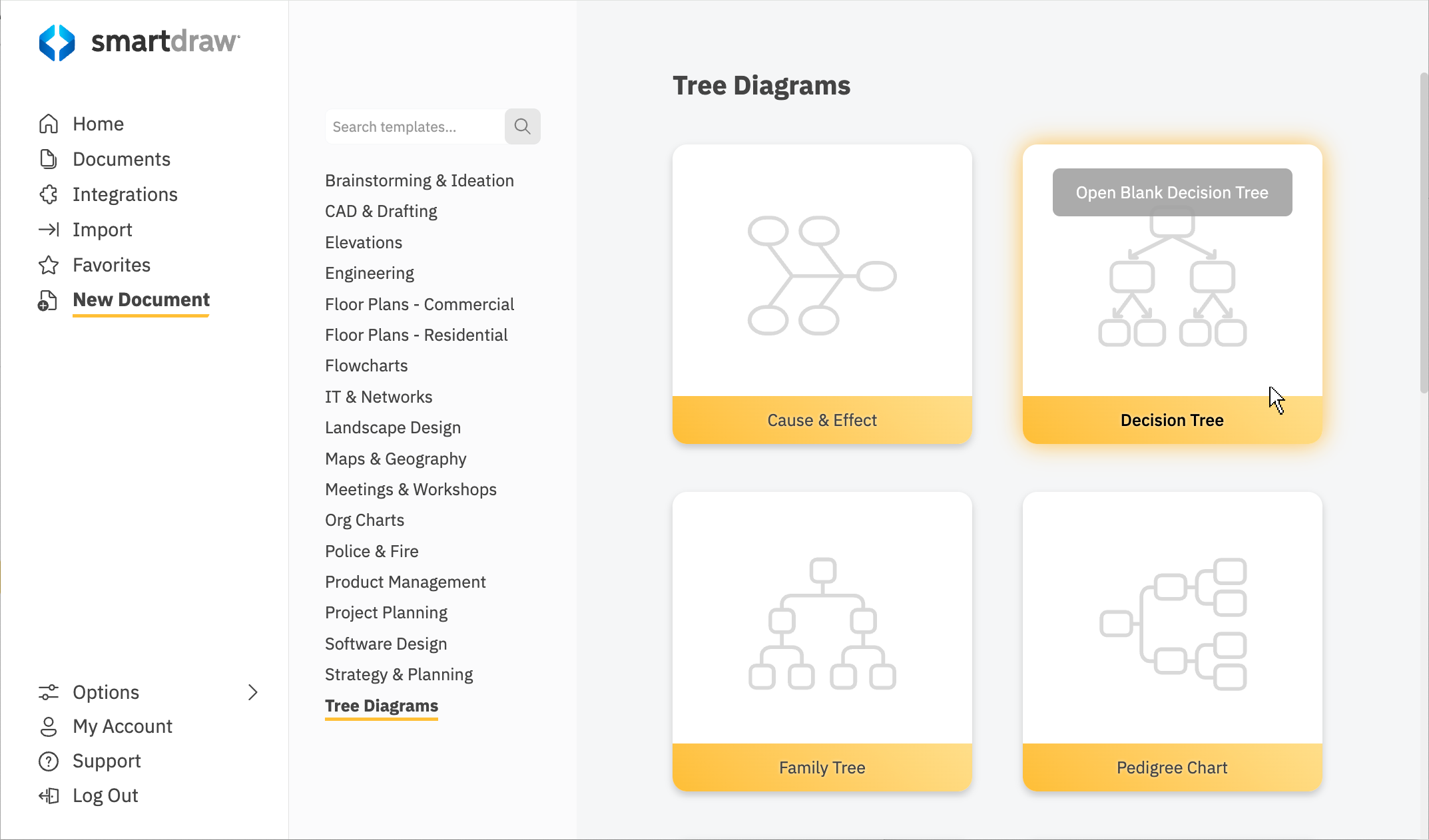Select the Import icon
1429x840 pixels.
tap(48, 229)
